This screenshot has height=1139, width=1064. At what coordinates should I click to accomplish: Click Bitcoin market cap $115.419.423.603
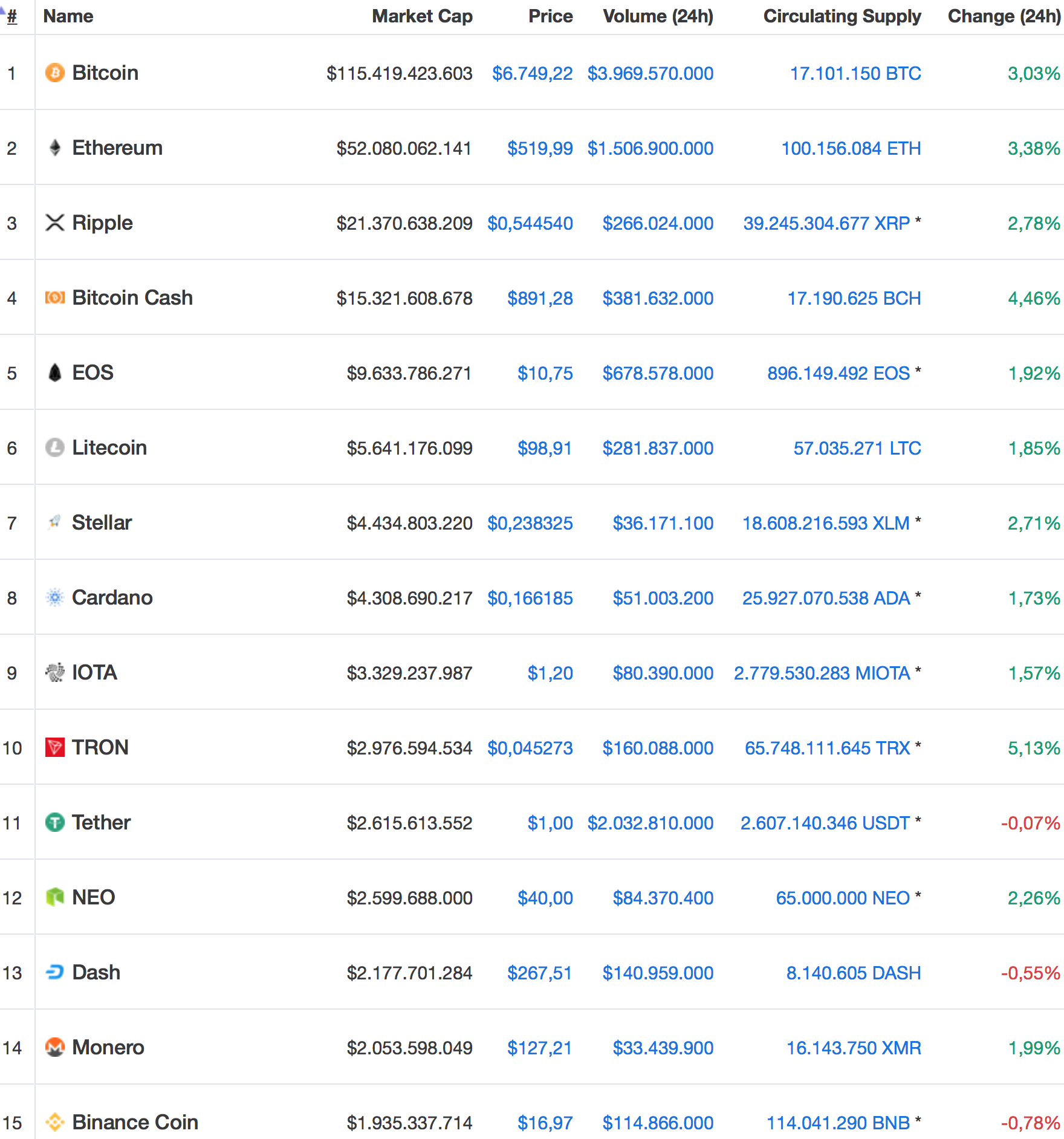pos(400,74)
